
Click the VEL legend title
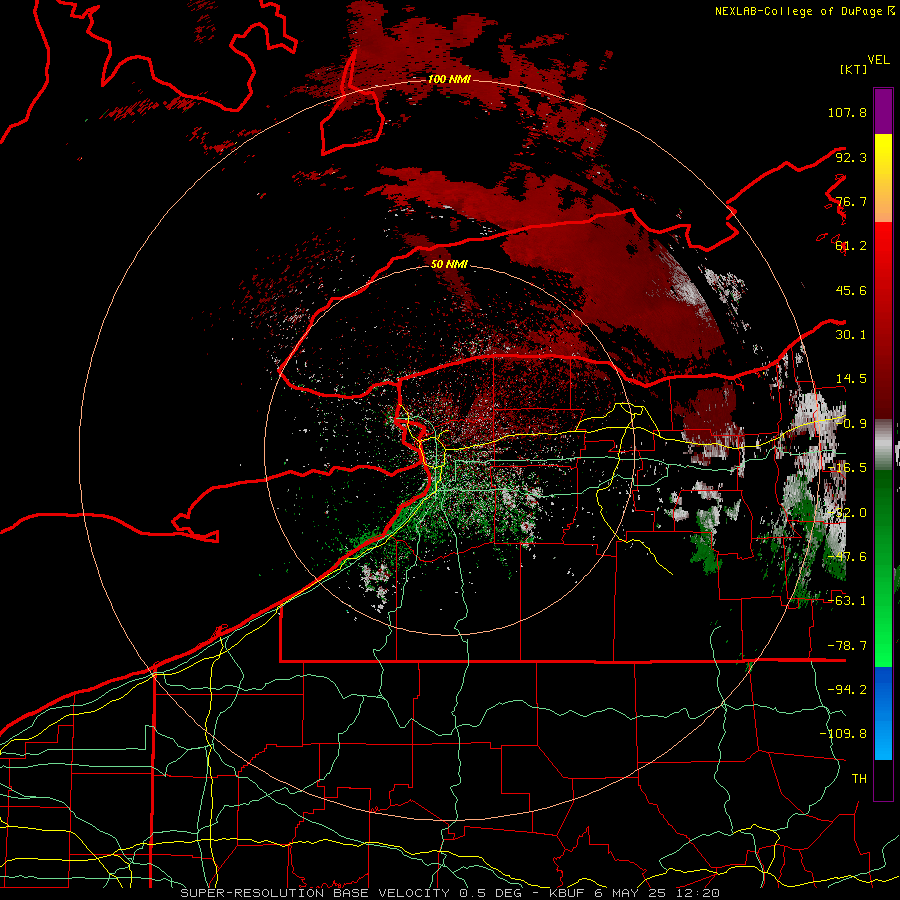pos(878,60)
